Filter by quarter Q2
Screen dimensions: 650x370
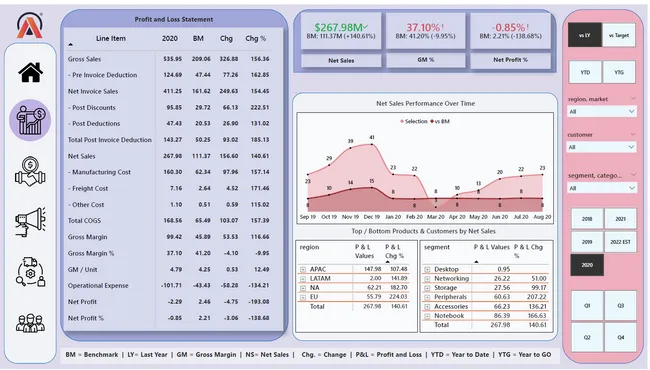pyautogui.click(x=587, y=337)
